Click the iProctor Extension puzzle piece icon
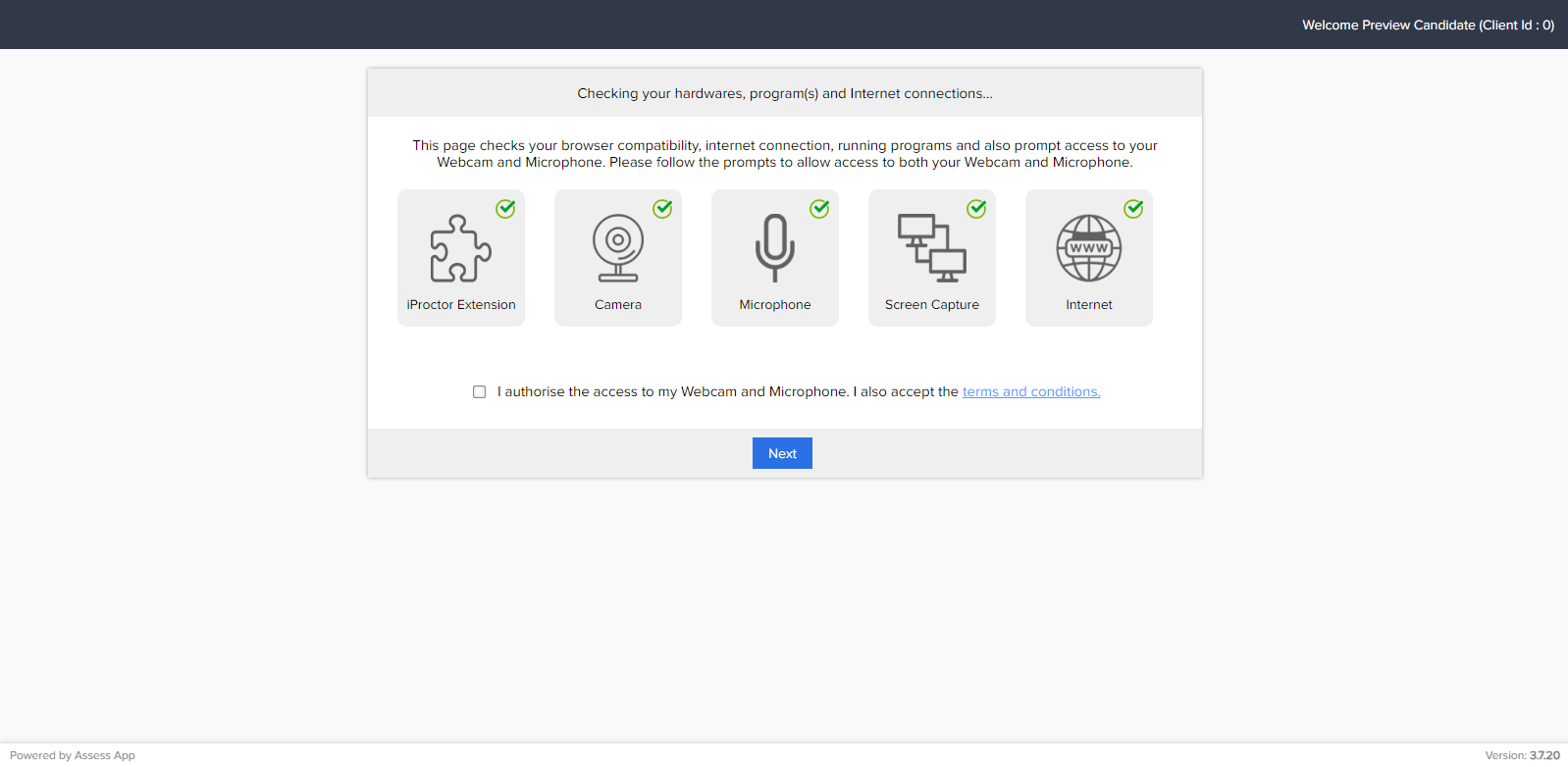The width and height of the screenshot is (1568, 767). (460, 248)
